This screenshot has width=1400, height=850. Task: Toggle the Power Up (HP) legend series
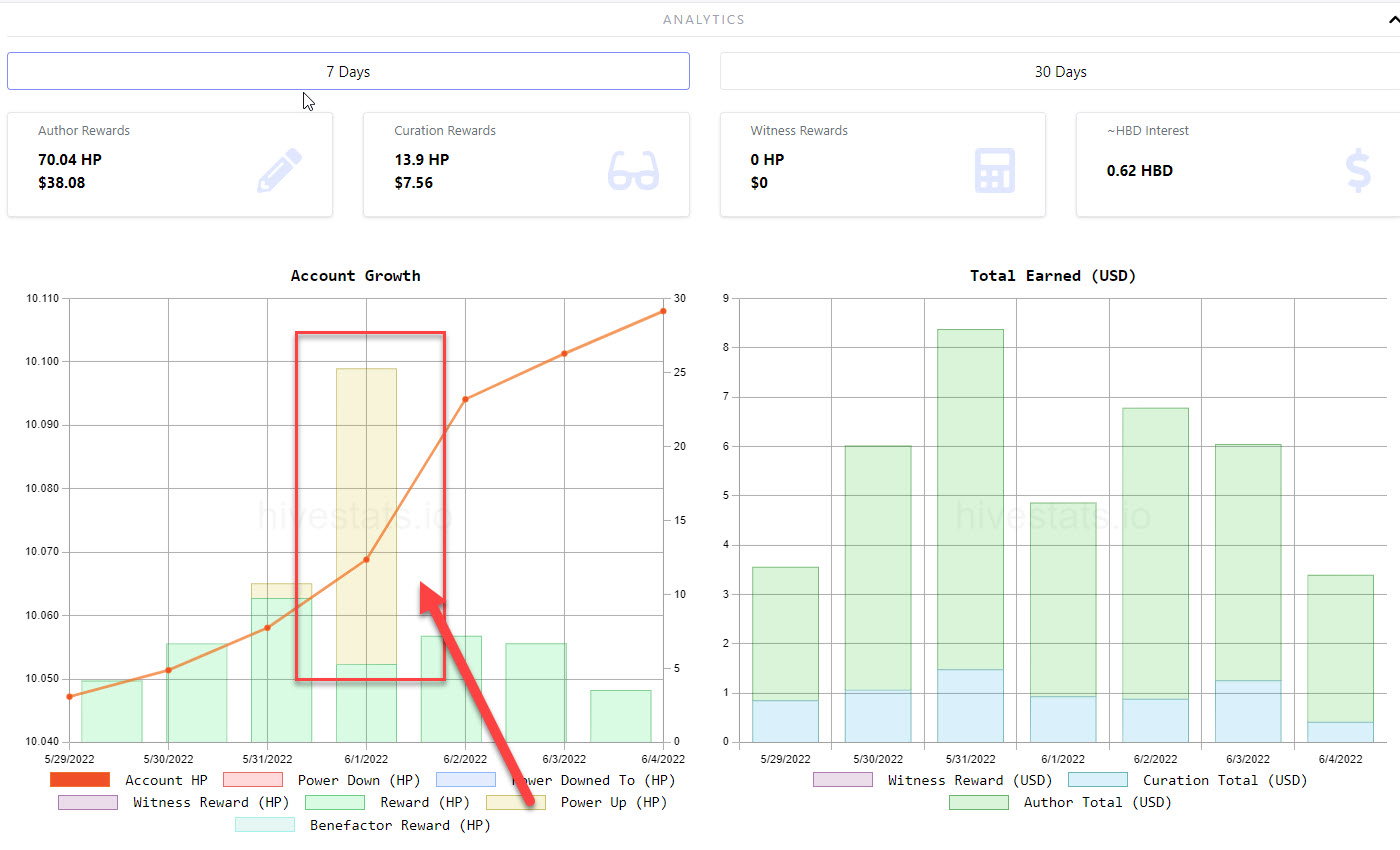click(x=577, y=802)
